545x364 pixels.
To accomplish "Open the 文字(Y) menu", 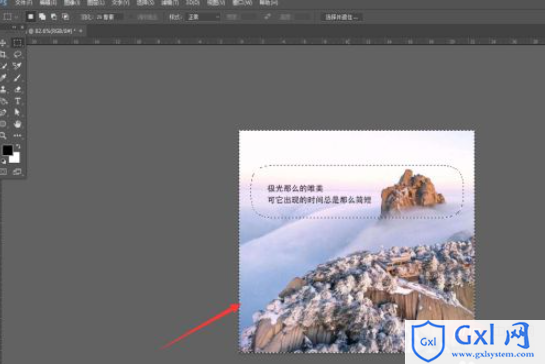I will click(120, 3).
